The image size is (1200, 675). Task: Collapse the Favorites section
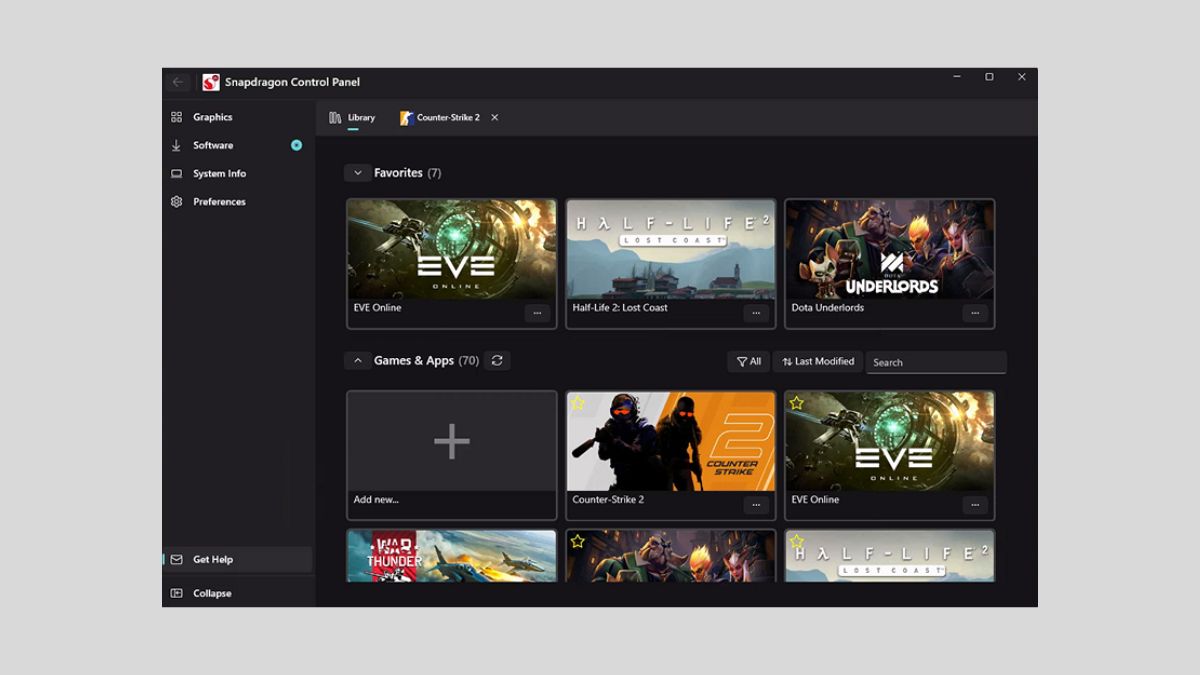[357, 172]
